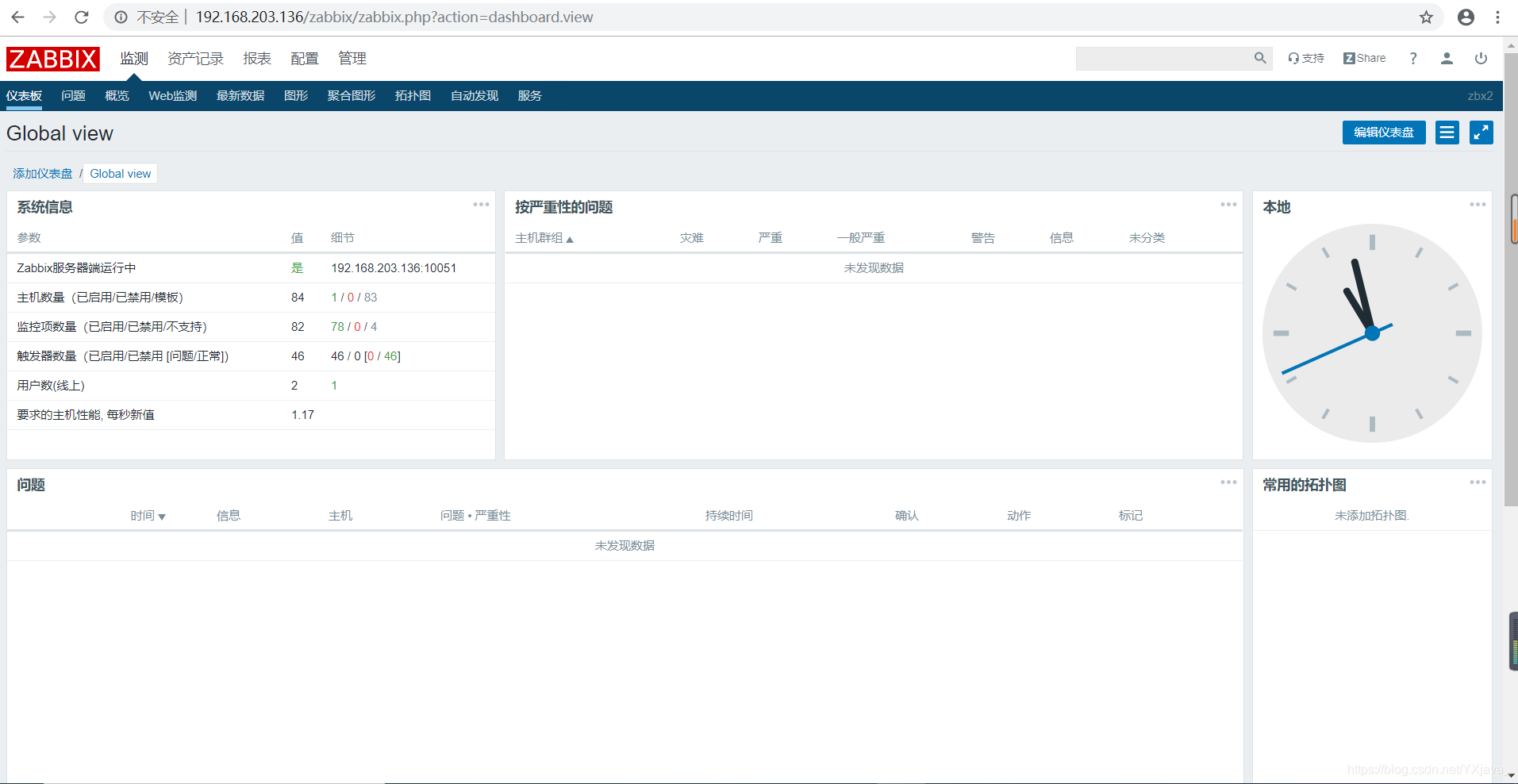Go back in browser history
Image resolution: width=1518 pixels, height=784 pixels.
[18, 17]
